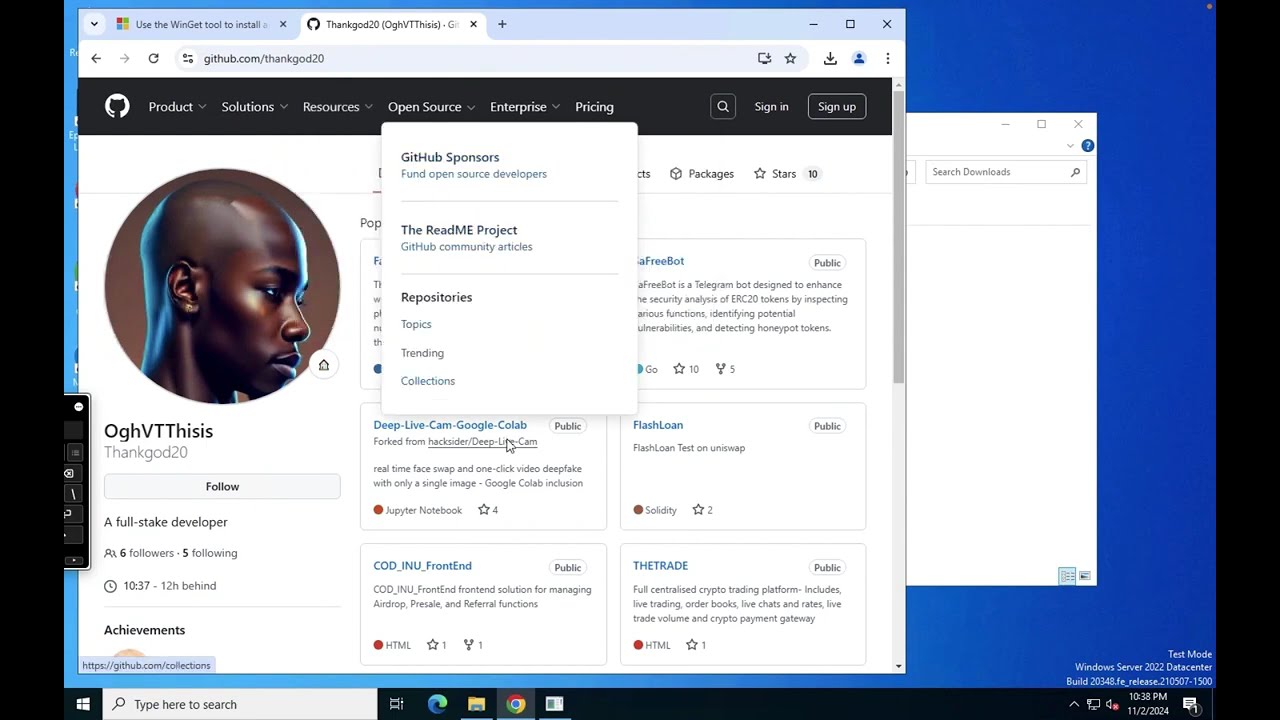This screenshot has height=720, width=1280.
Task: Open a new Chrome tab
Action: pos(502,24)
